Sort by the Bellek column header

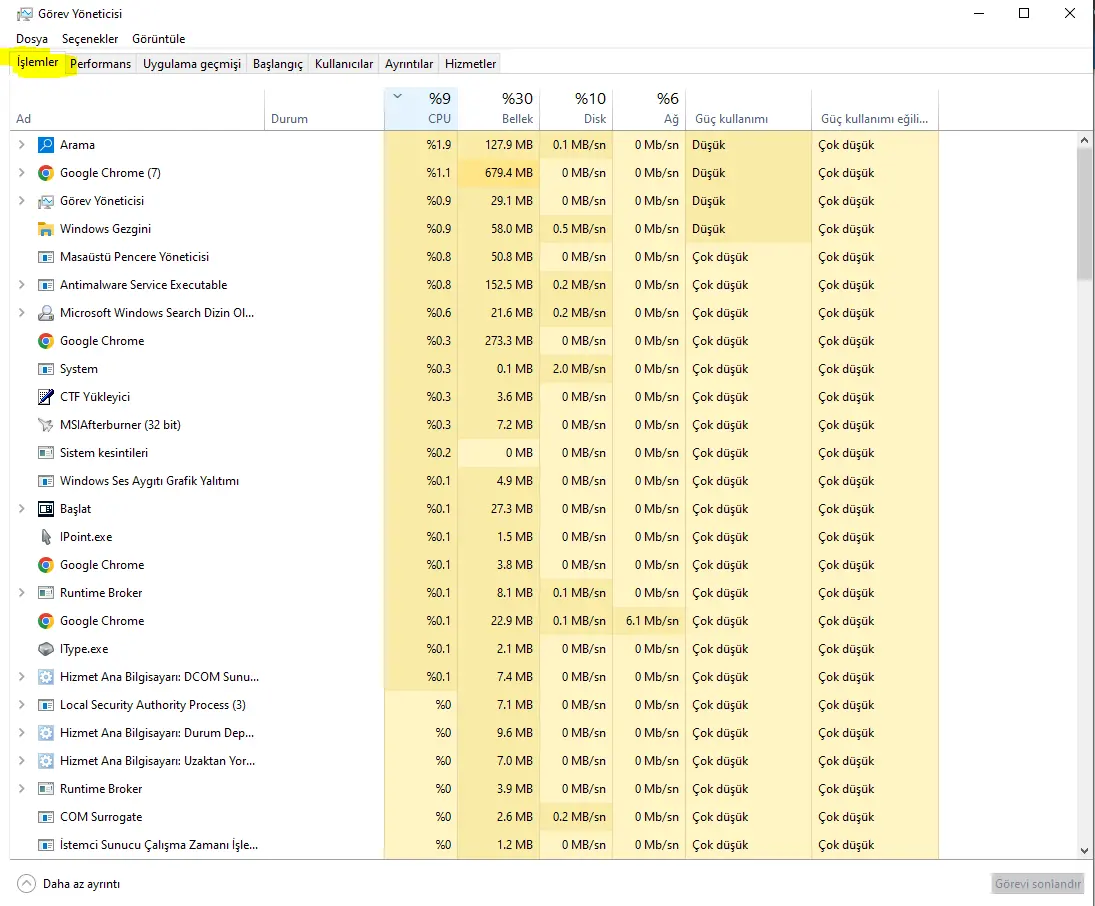tap(499, 109)
